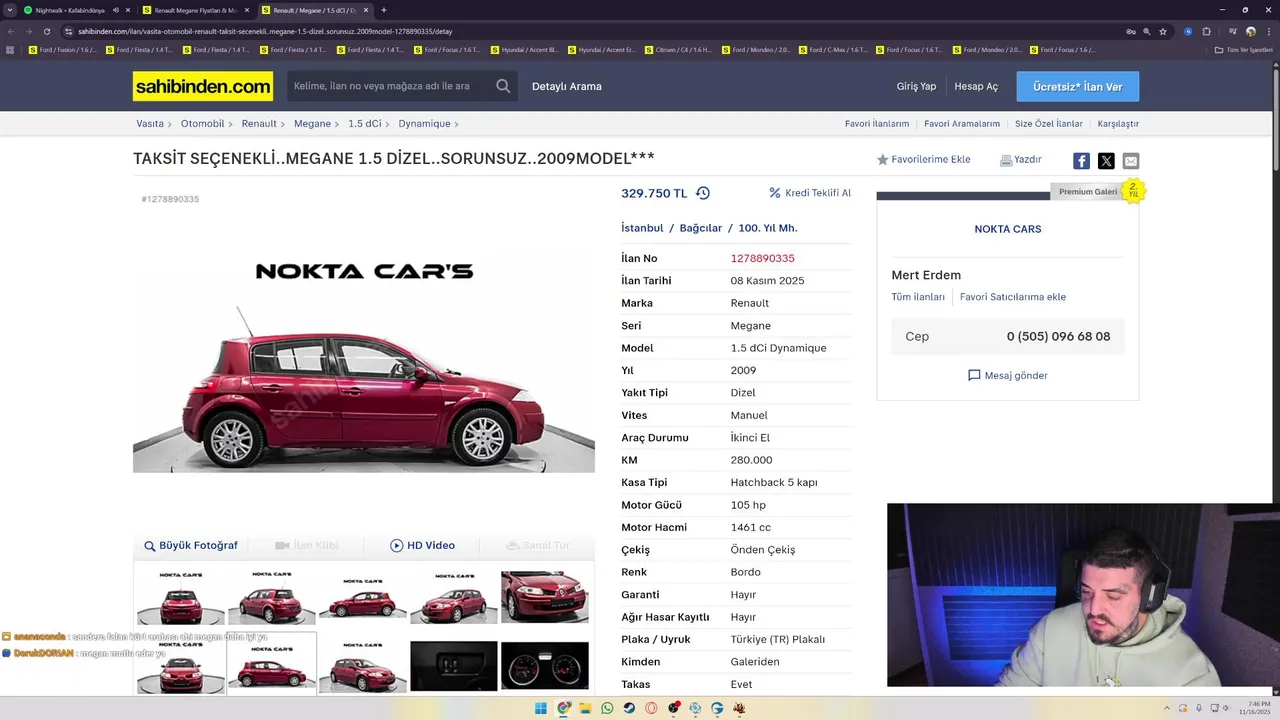This screenshot has height=720, width=1280.
Task: Open NOKTA CARS store link
Action: click(x=1008, y=229)
